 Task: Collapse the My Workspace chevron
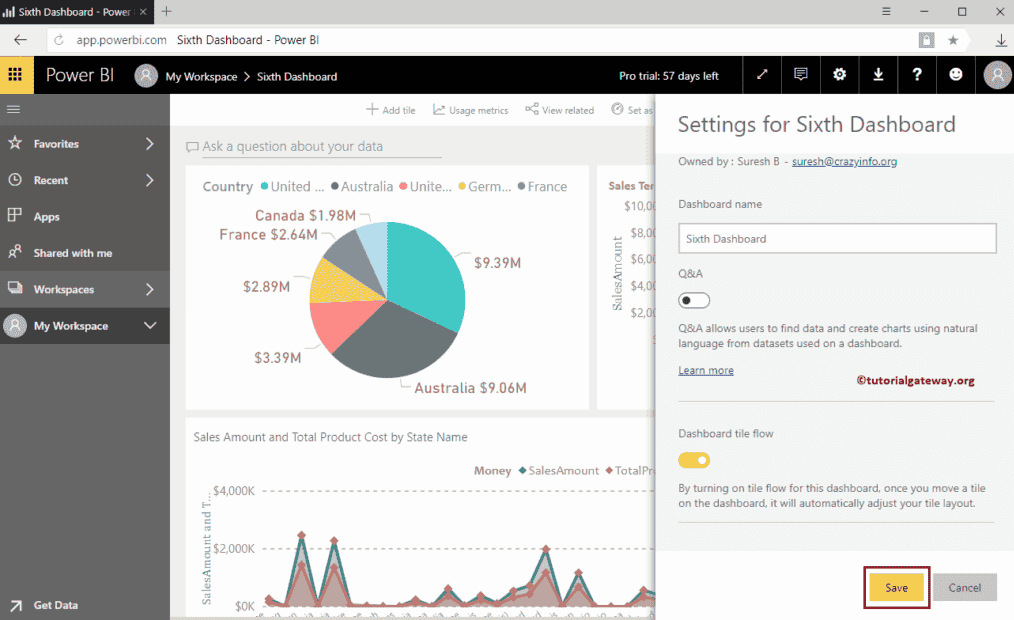tap(150, 326)
